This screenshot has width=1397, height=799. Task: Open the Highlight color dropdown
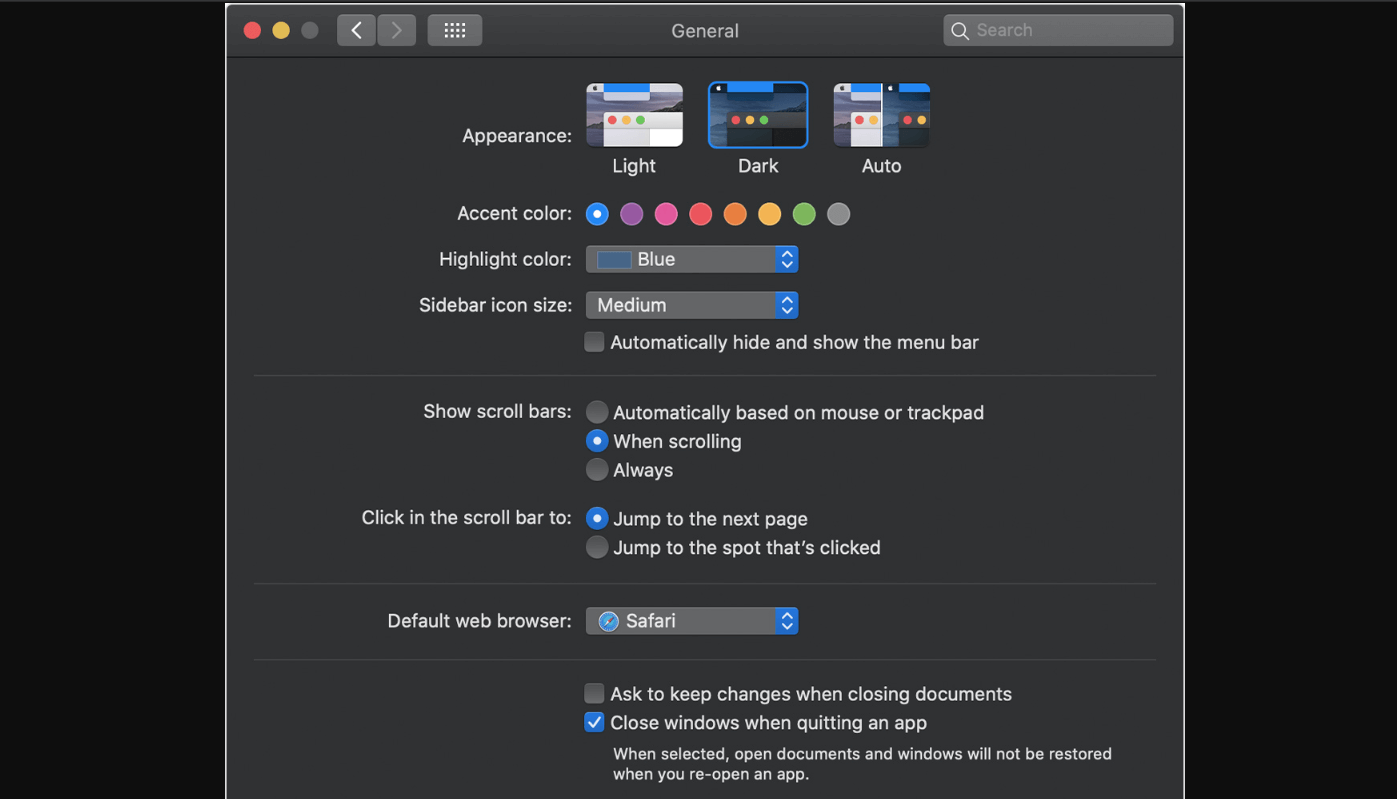click(x=786, y=258)
